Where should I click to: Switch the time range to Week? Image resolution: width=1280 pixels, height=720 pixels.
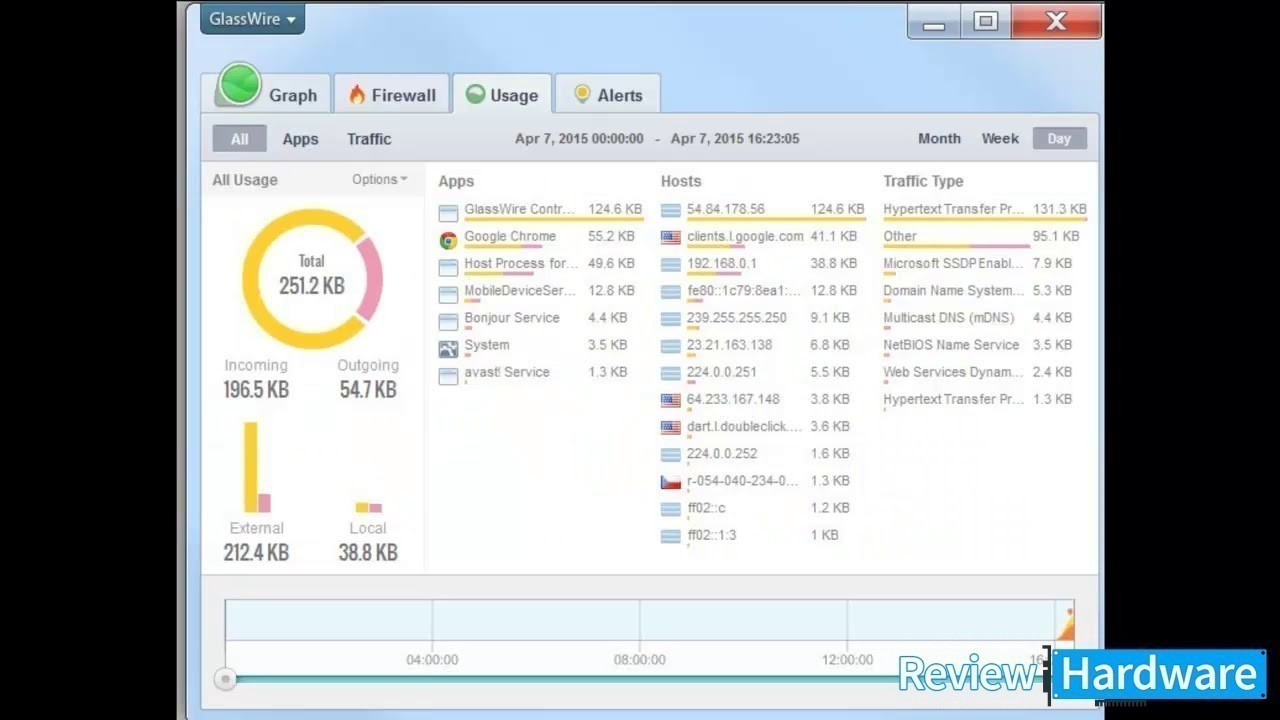coord(1000,139)
